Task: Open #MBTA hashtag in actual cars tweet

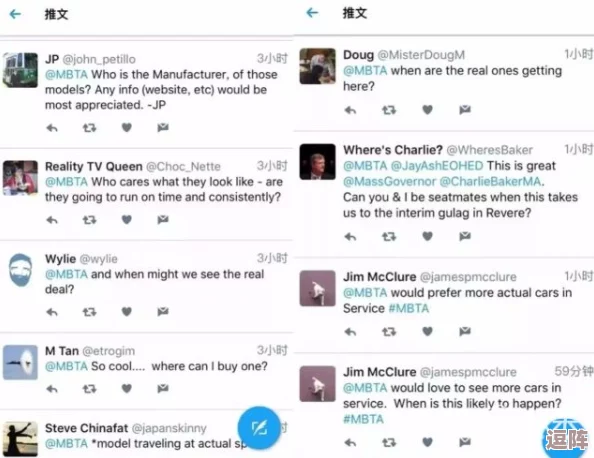Action: 409,308
